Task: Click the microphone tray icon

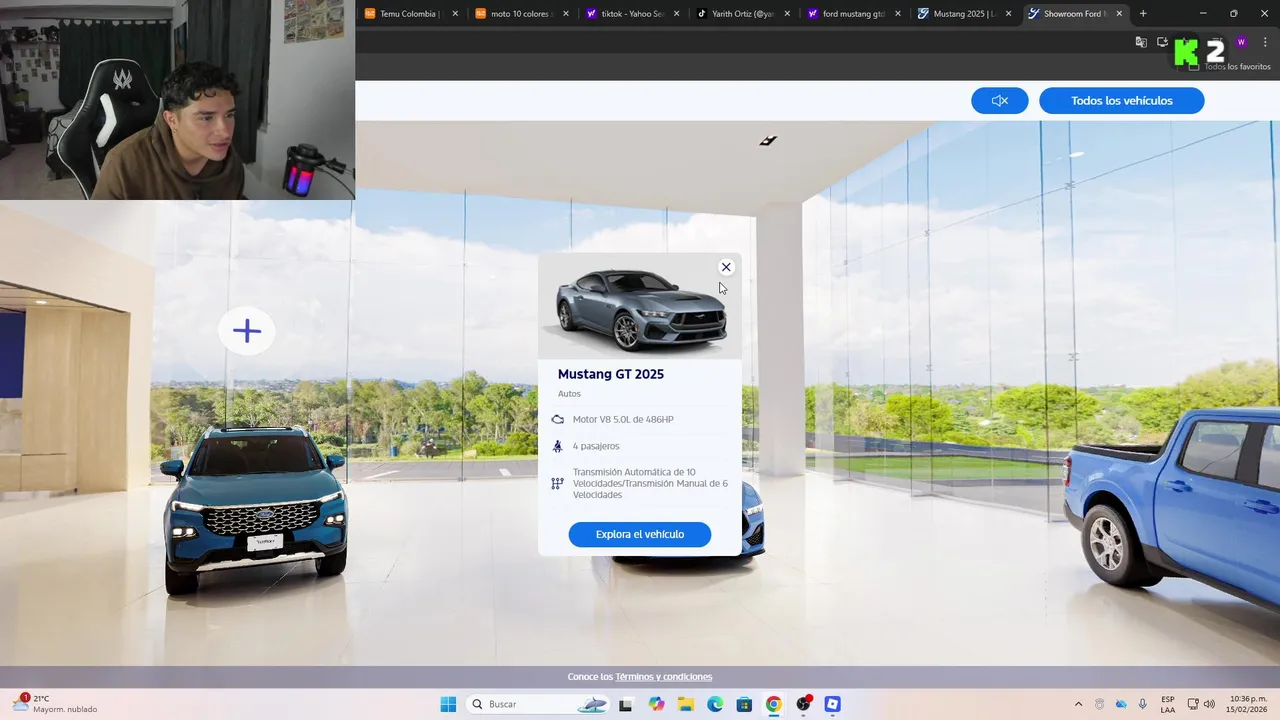Action: pyautogui.click(x=1143, y=704)
